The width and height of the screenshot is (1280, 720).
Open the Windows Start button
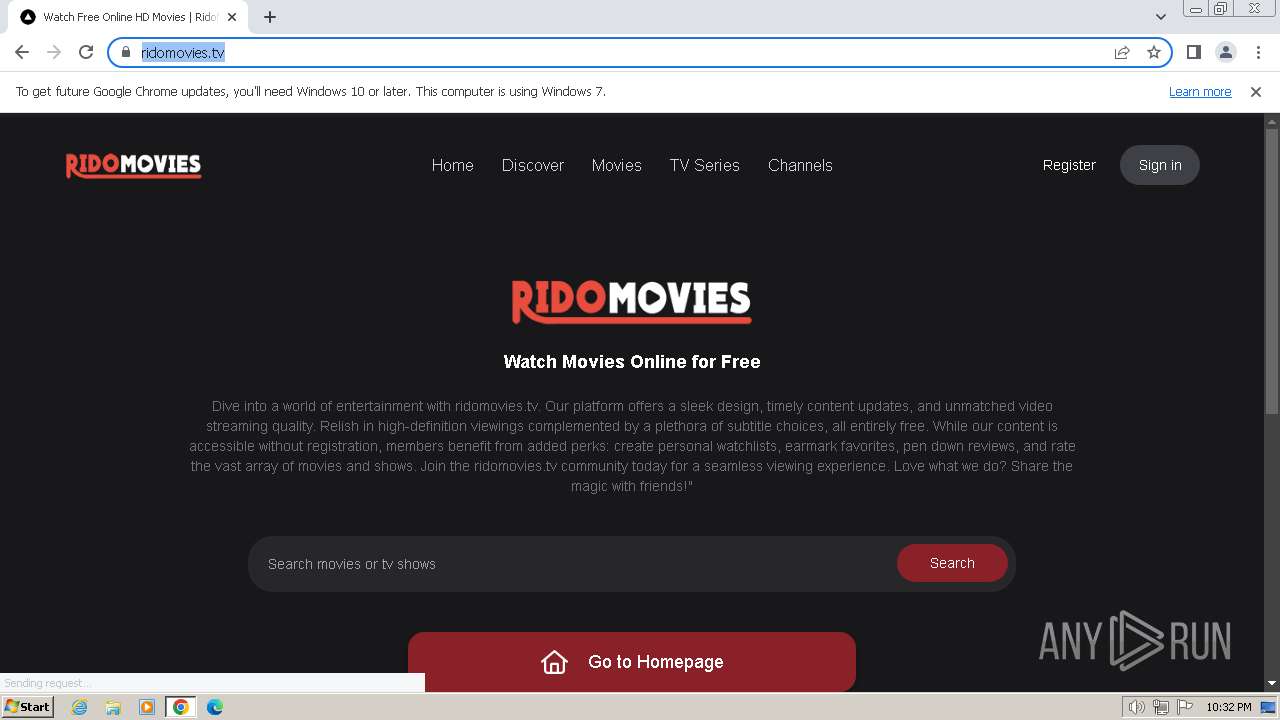pos(27,706)
